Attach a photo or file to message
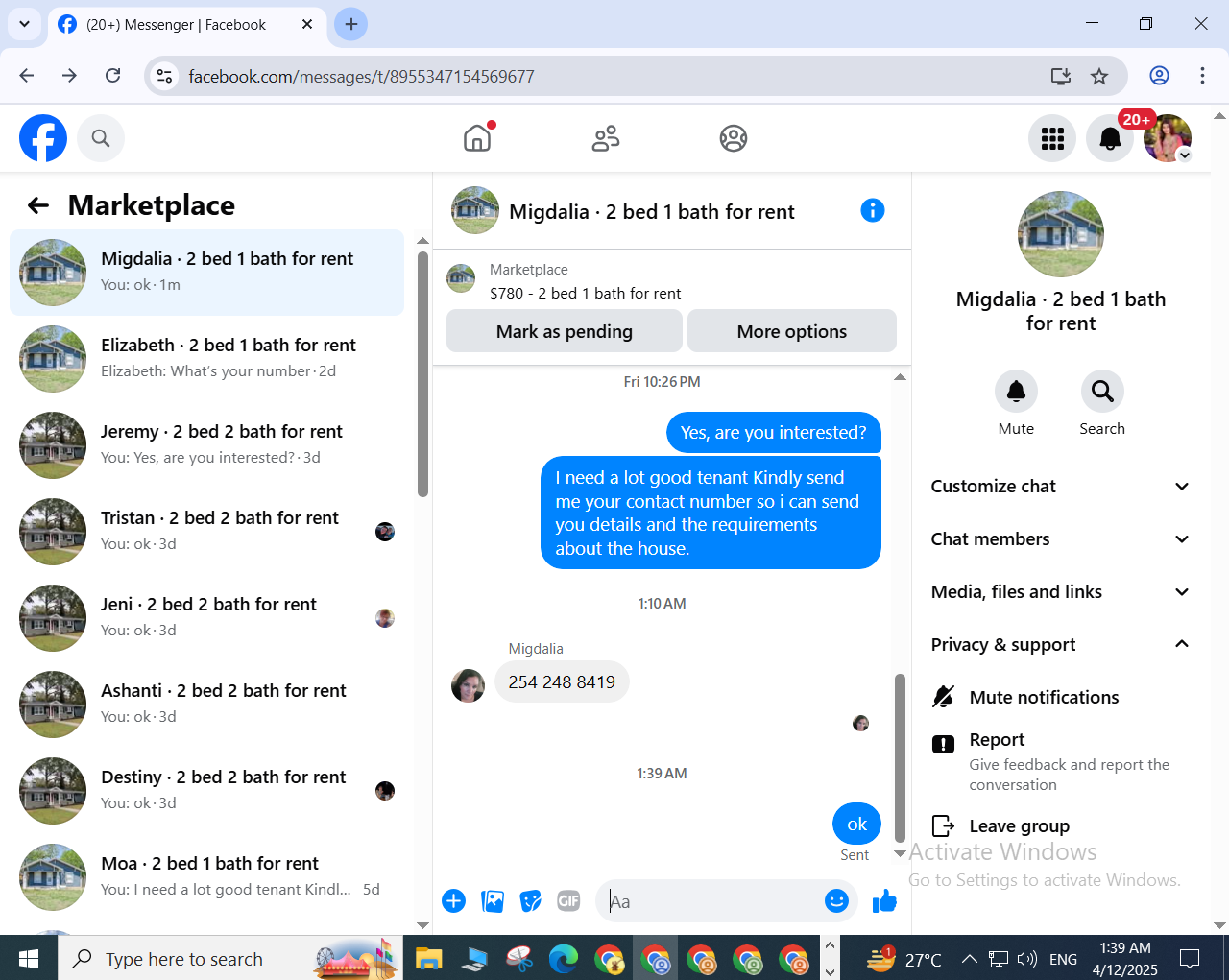Screen dimensions: 1229x980 [x=493, y=900]
